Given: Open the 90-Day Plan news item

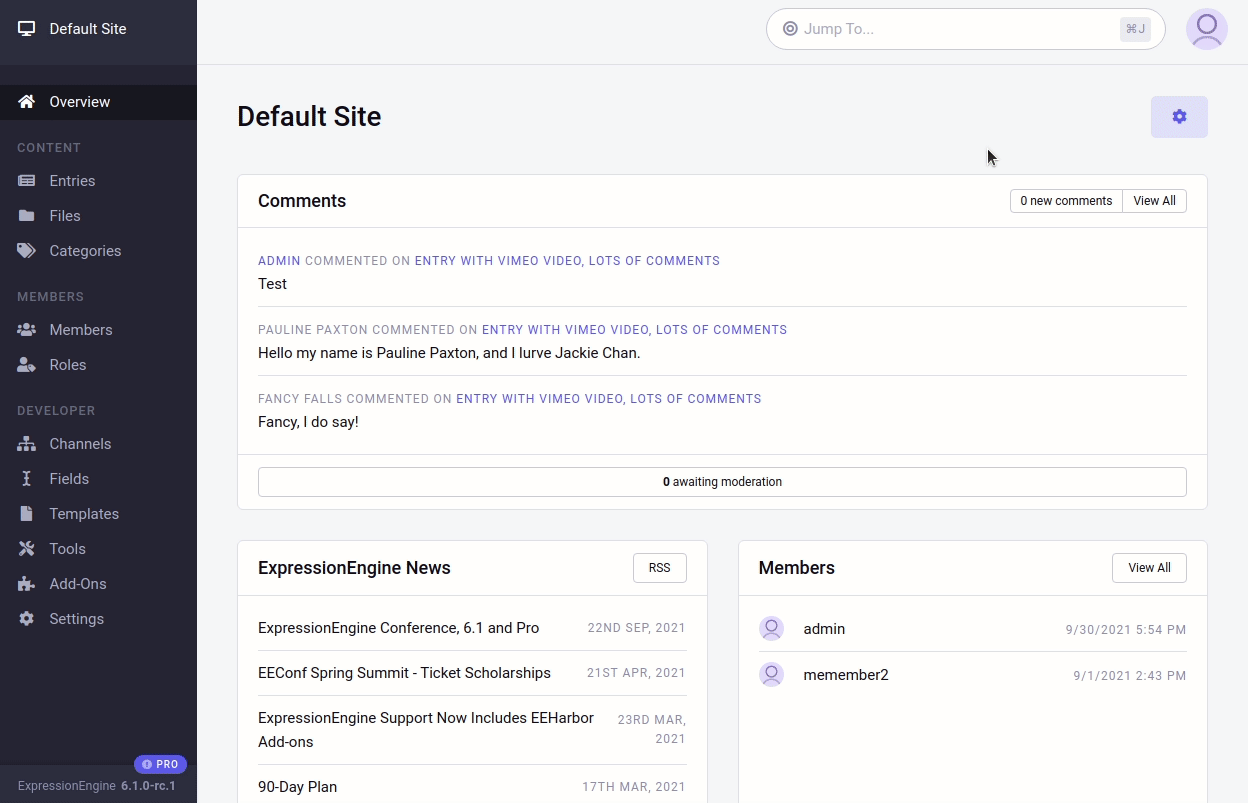Looking at the screenshot, I should point(297,787).
